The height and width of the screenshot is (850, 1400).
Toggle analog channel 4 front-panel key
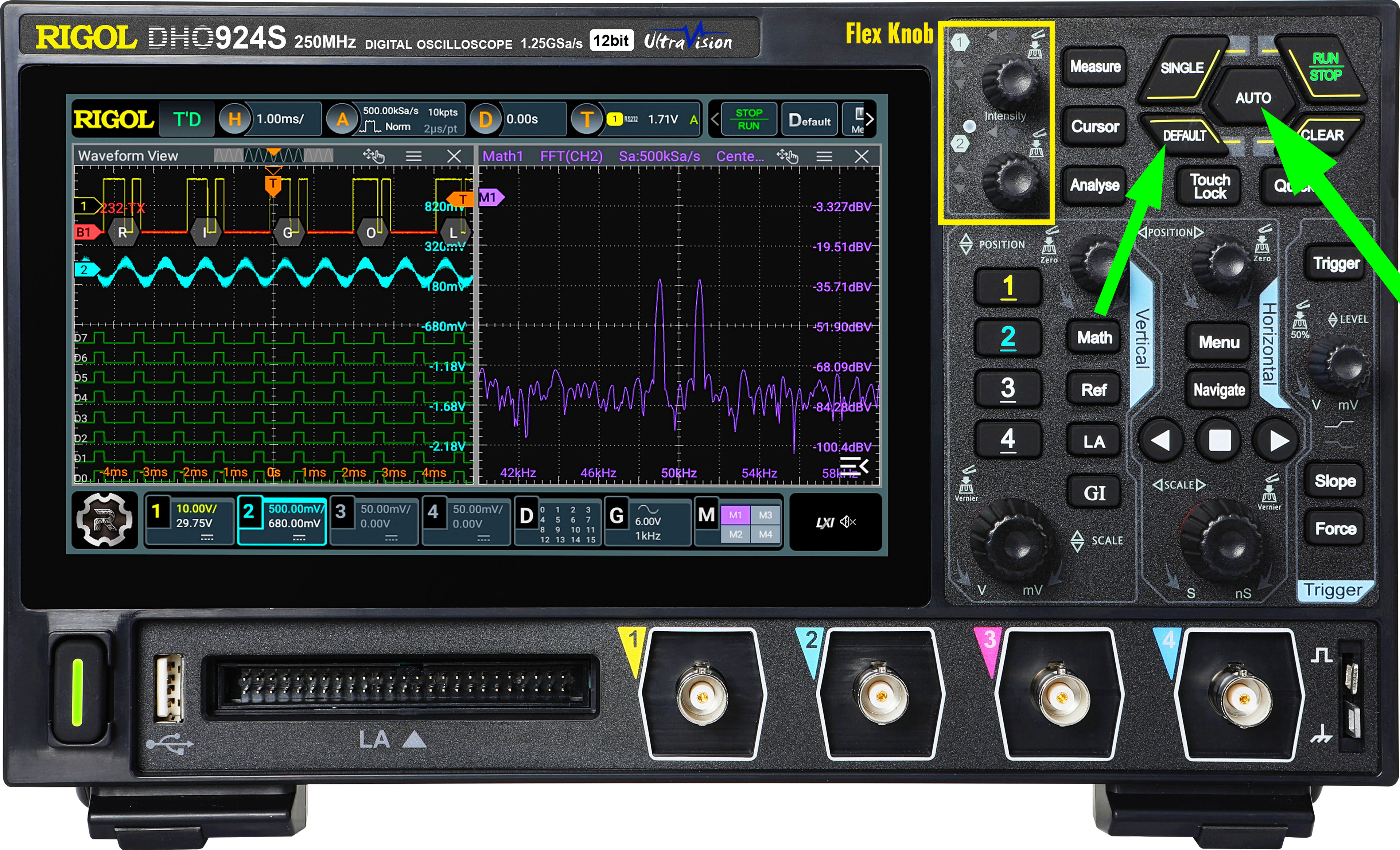[x=1008, y=440]
